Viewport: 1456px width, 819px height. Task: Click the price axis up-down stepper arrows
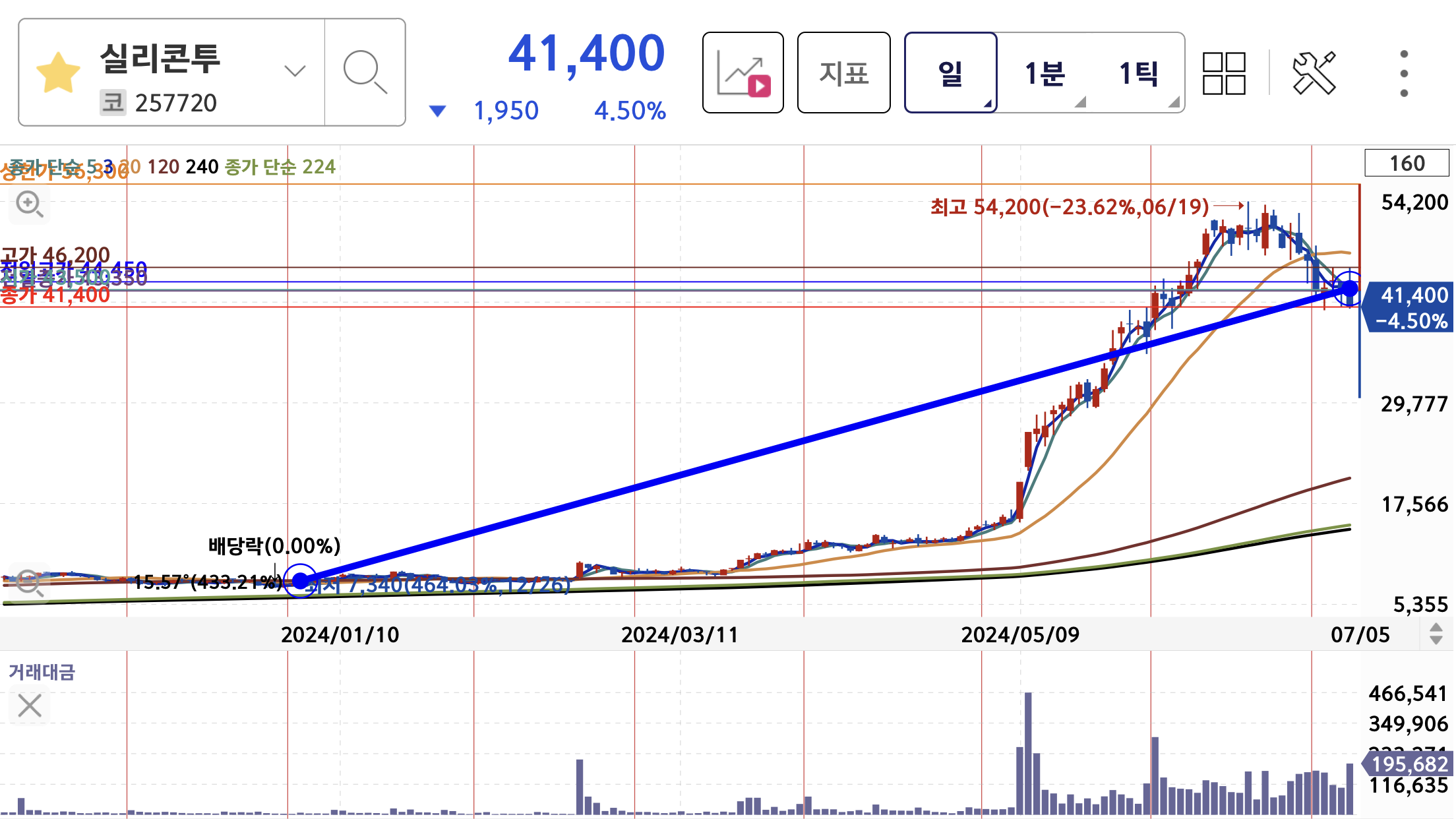click(x=1436, y=634)
